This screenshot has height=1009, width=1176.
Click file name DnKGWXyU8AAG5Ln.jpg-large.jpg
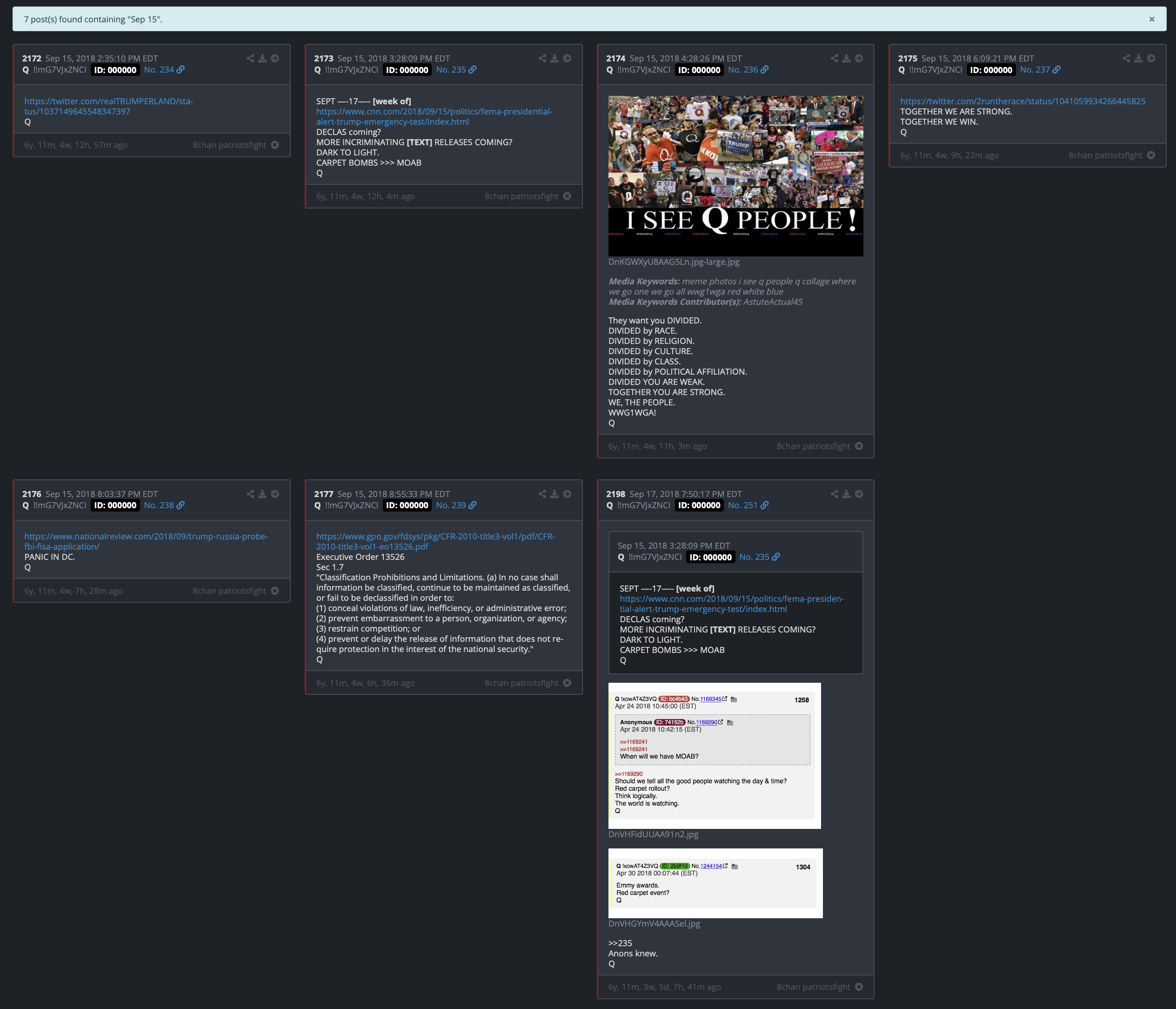click(x=674, y=262)
